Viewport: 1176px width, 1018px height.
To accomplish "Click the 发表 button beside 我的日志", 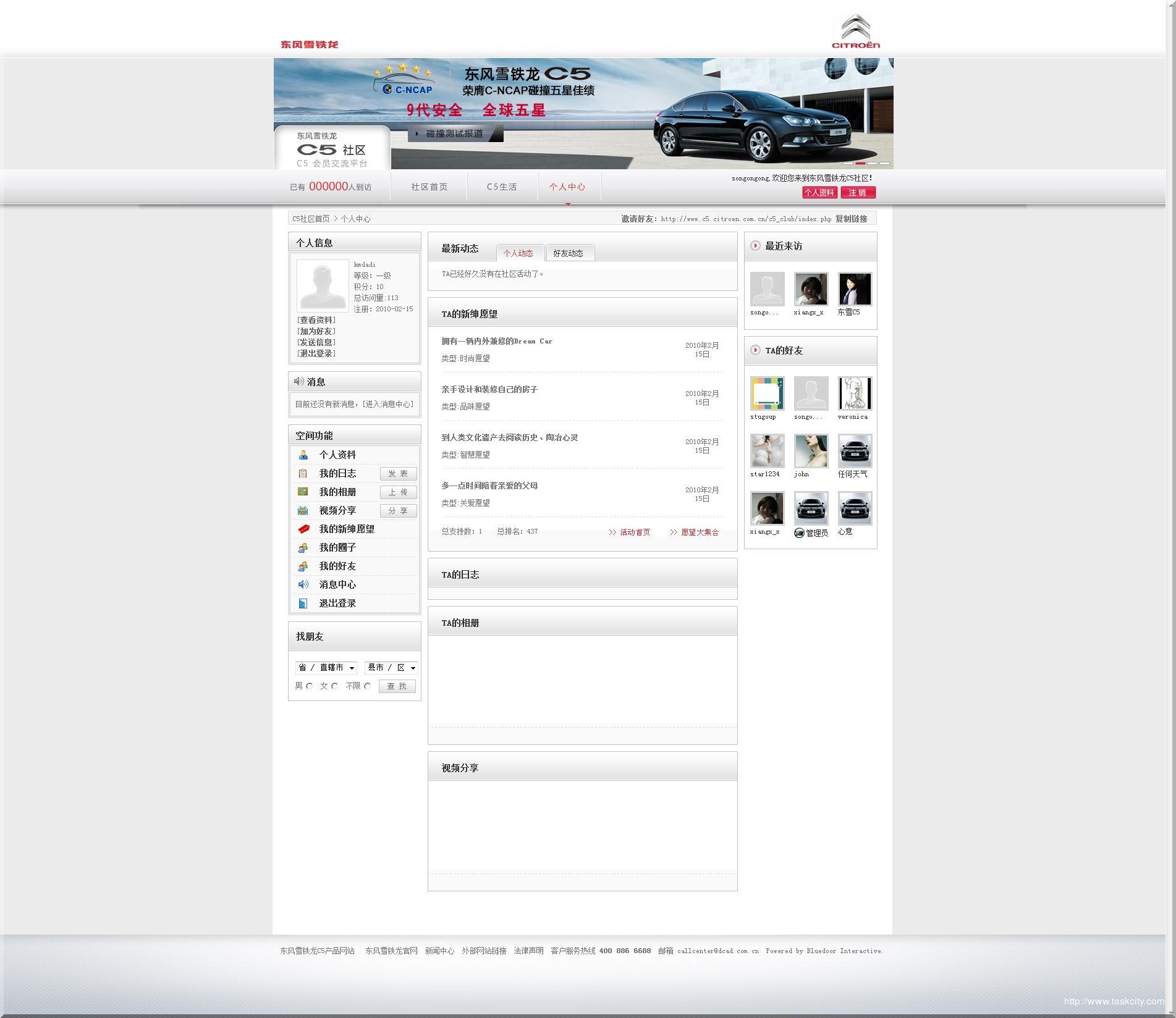I will click(398, 474).
